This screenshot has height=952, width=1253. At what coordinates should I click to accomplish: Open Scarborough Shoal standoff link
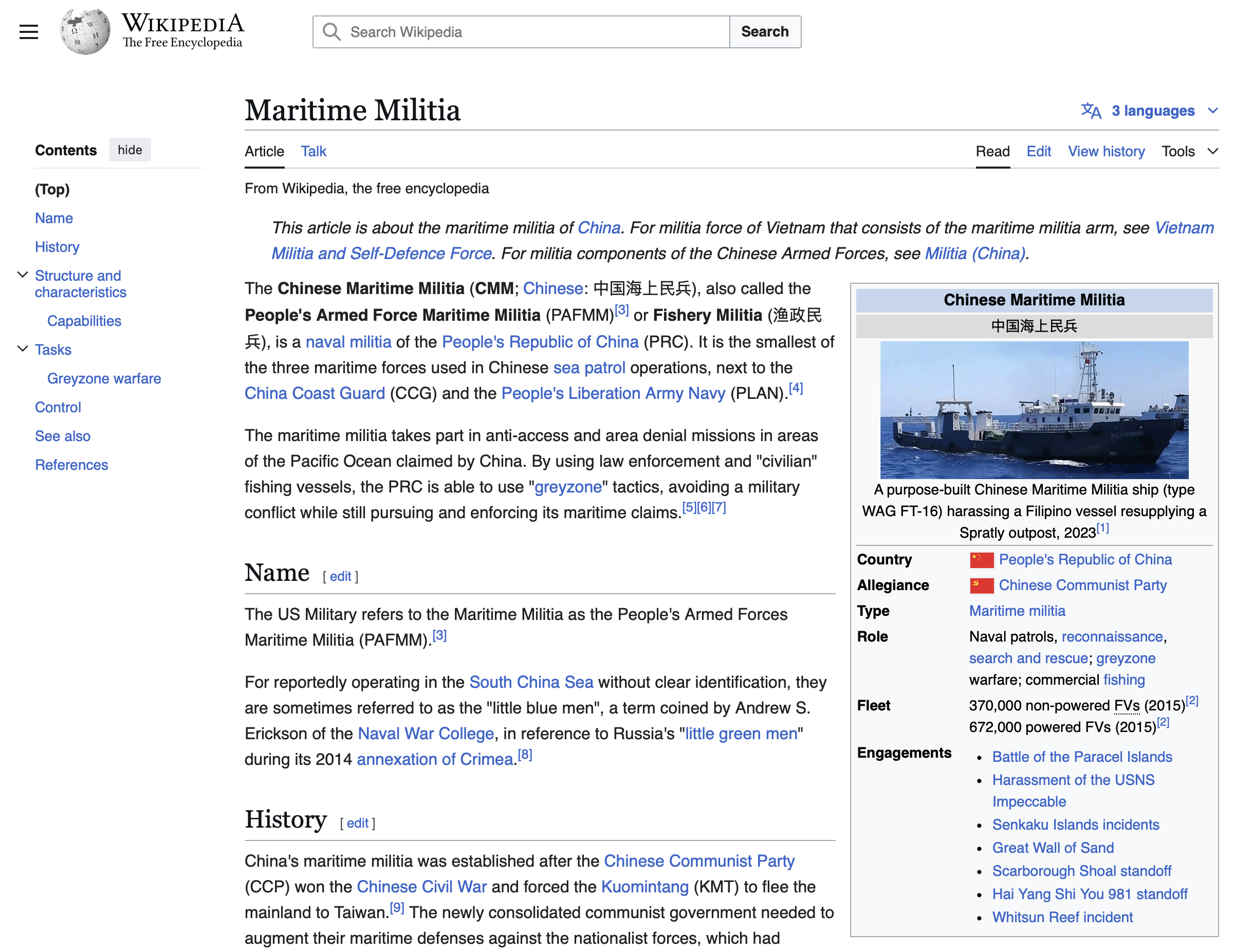click(x=1081, y=871)
